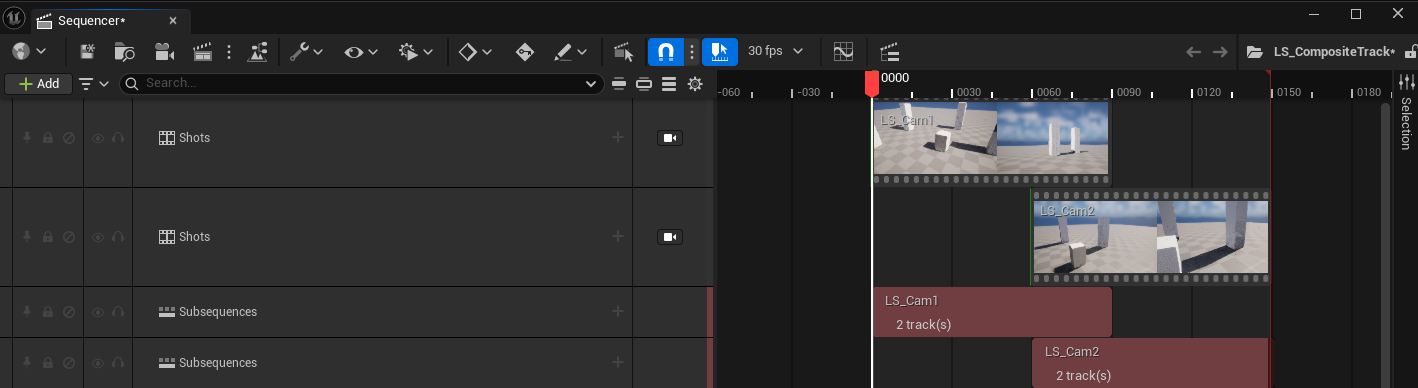Toggle camera lock on LS_Cam2 Shots track
This screenshot has height=388, width=1418.
pos(670,237)
